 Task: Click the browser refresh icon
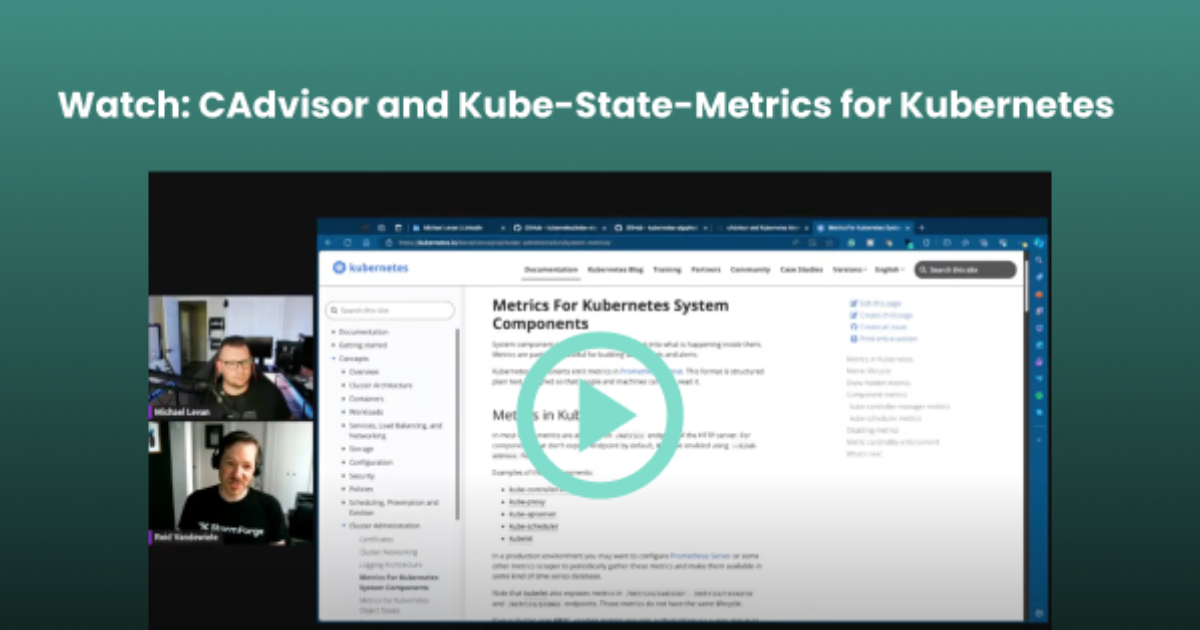point(347,243)
